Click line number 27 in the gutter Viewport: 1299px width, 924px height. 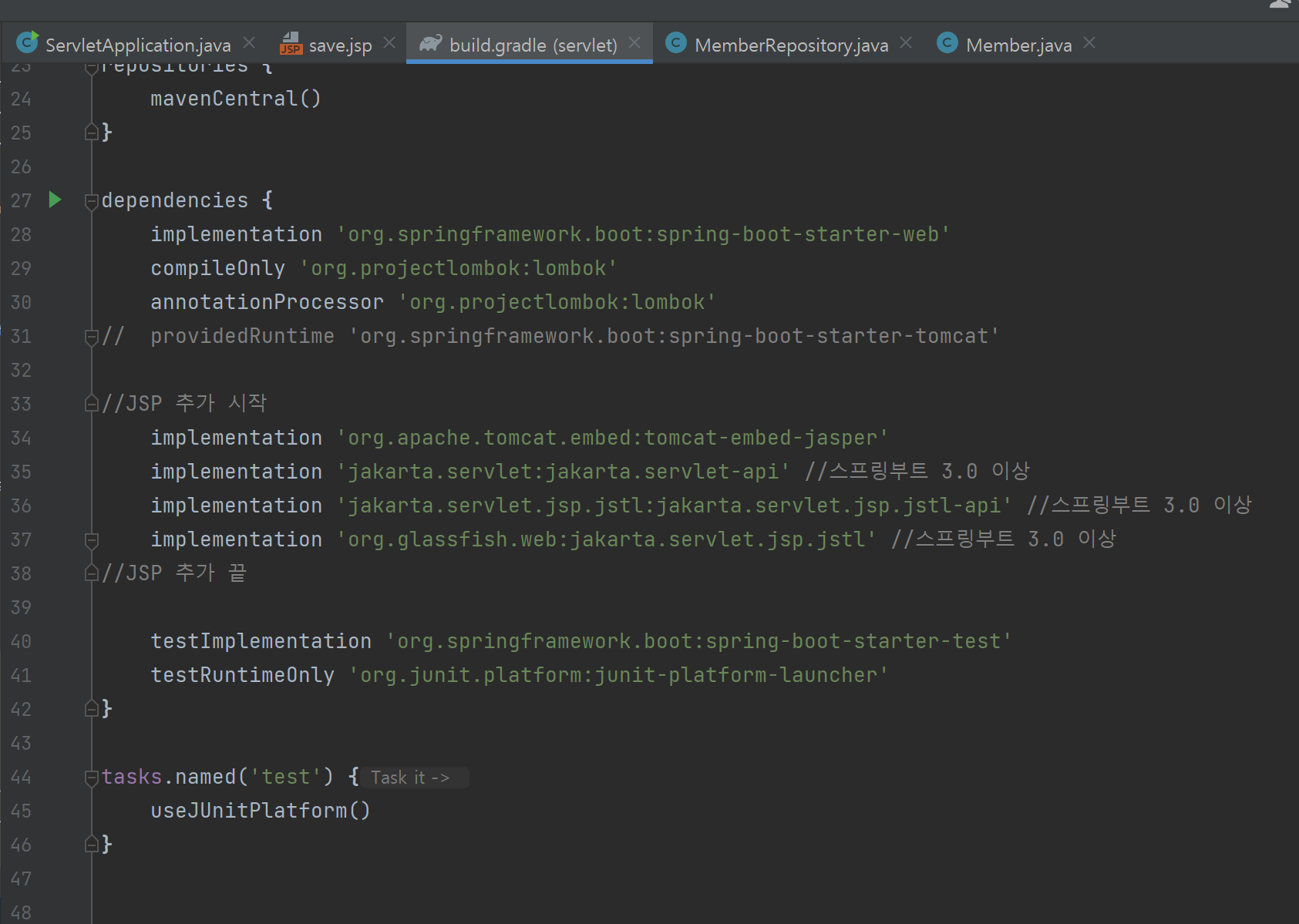21,200
